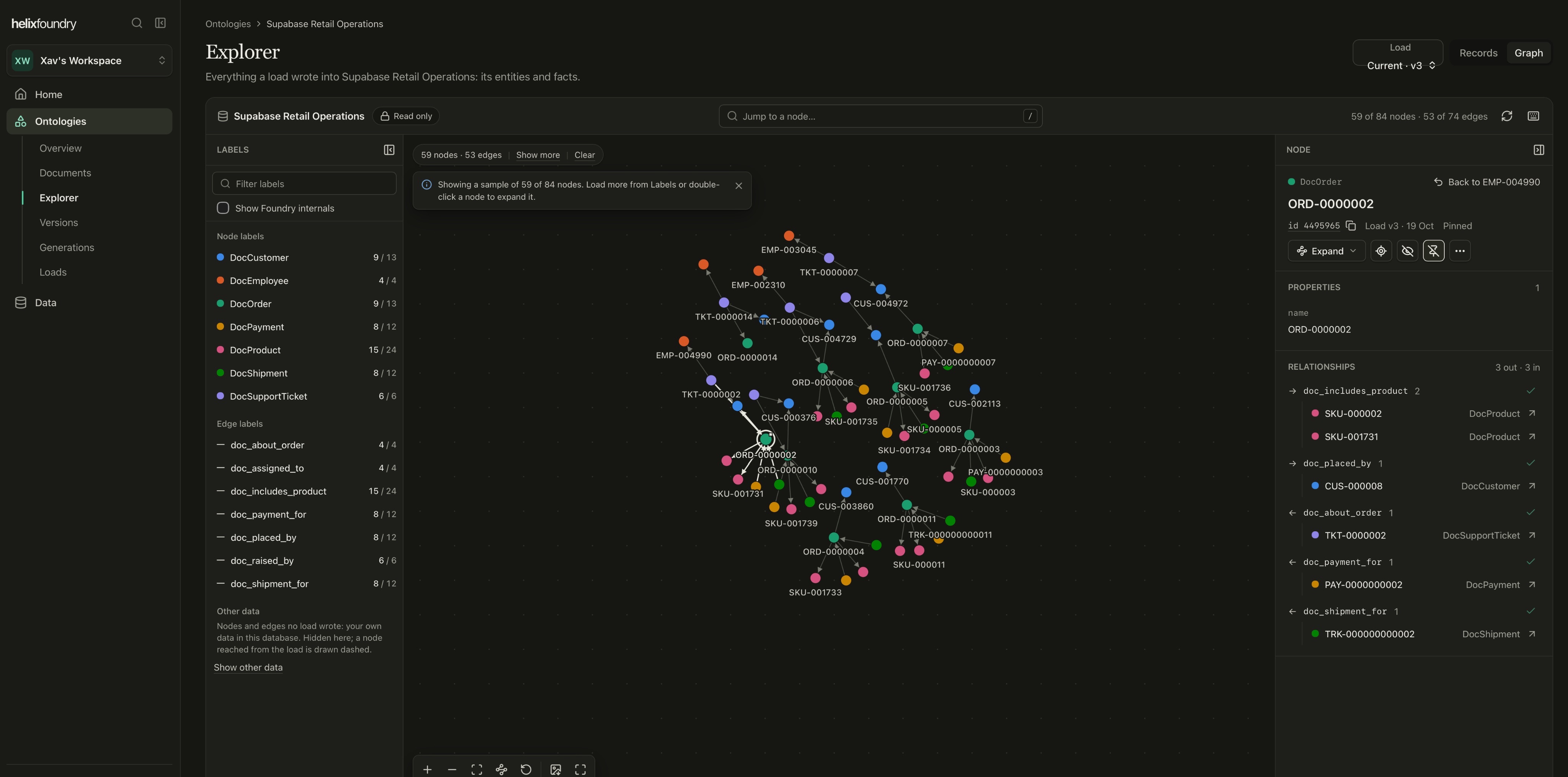The width and height of the screenshot is (1568, 777).
Task: Select DocShipment green label swatch
Action: [220, 372]
